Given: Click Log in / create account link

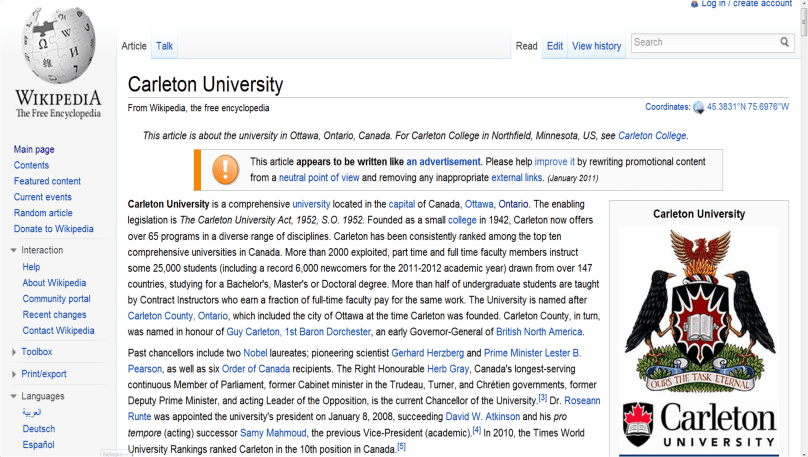Looking at the screenshot, I should (x=747, y=4).
